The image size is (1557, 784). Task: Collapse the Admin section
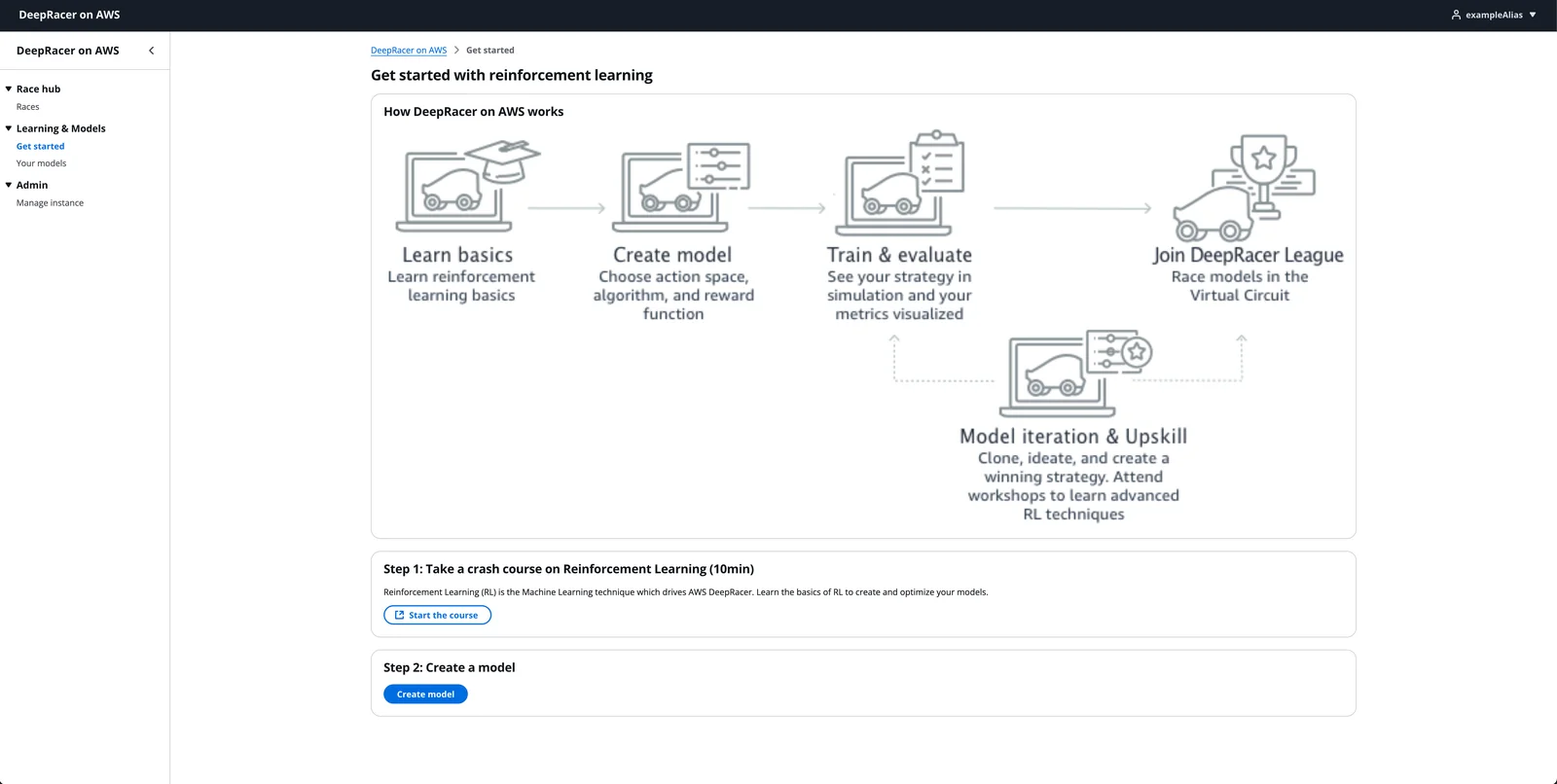9,185
